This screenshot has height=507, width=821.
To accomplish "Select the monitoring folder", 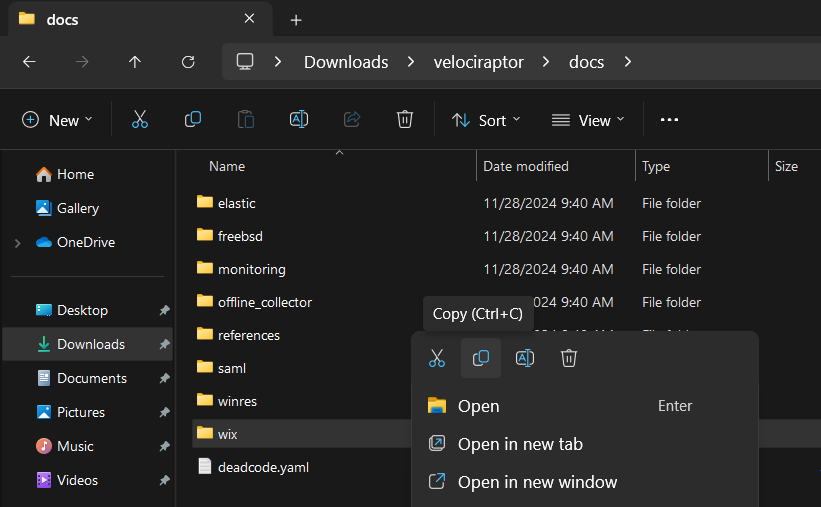I will pos(251,269).
